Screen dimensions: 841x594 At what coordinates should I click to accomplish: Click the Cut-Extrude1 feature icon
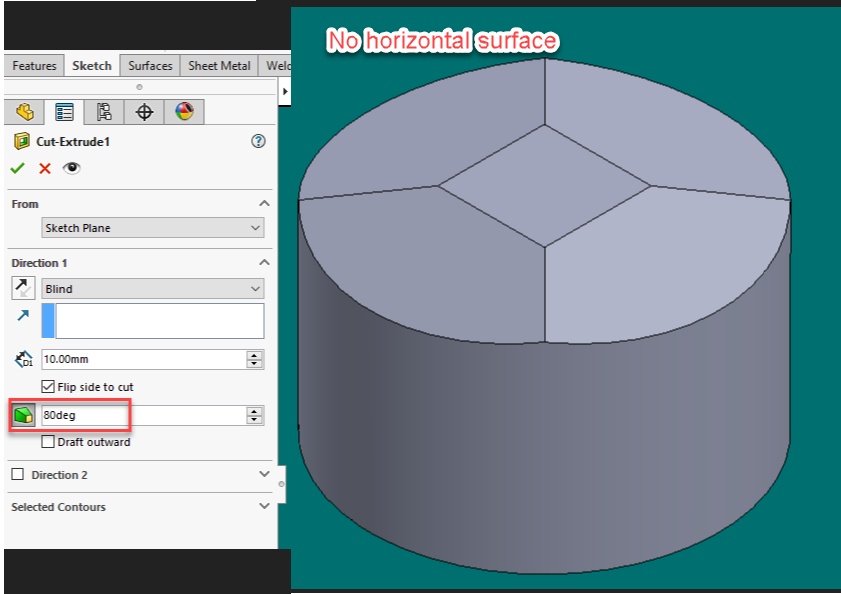tap(21, 141)
